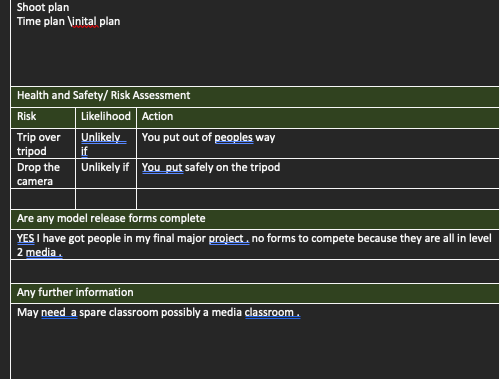Click the underlined 'media .' text
Image resolution: width=500 pixels, height=379 pixels.
44,252
